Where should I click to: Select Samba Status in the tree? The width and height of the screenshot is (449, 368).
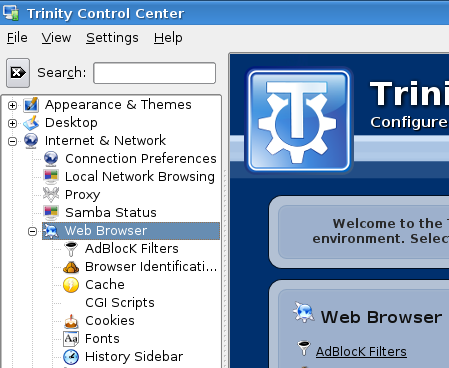point(111,213)
